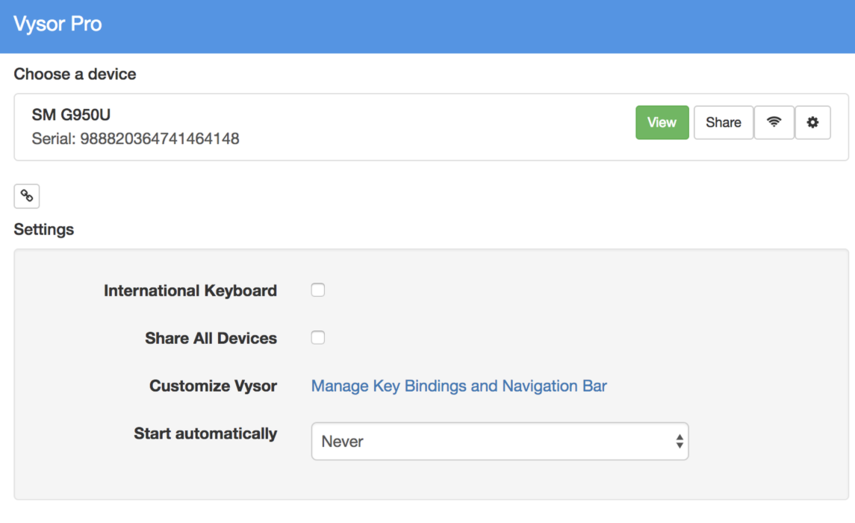Screen dimensions: 855x523
Task: Select the SM G950U device name
Action: coord(71,115)
